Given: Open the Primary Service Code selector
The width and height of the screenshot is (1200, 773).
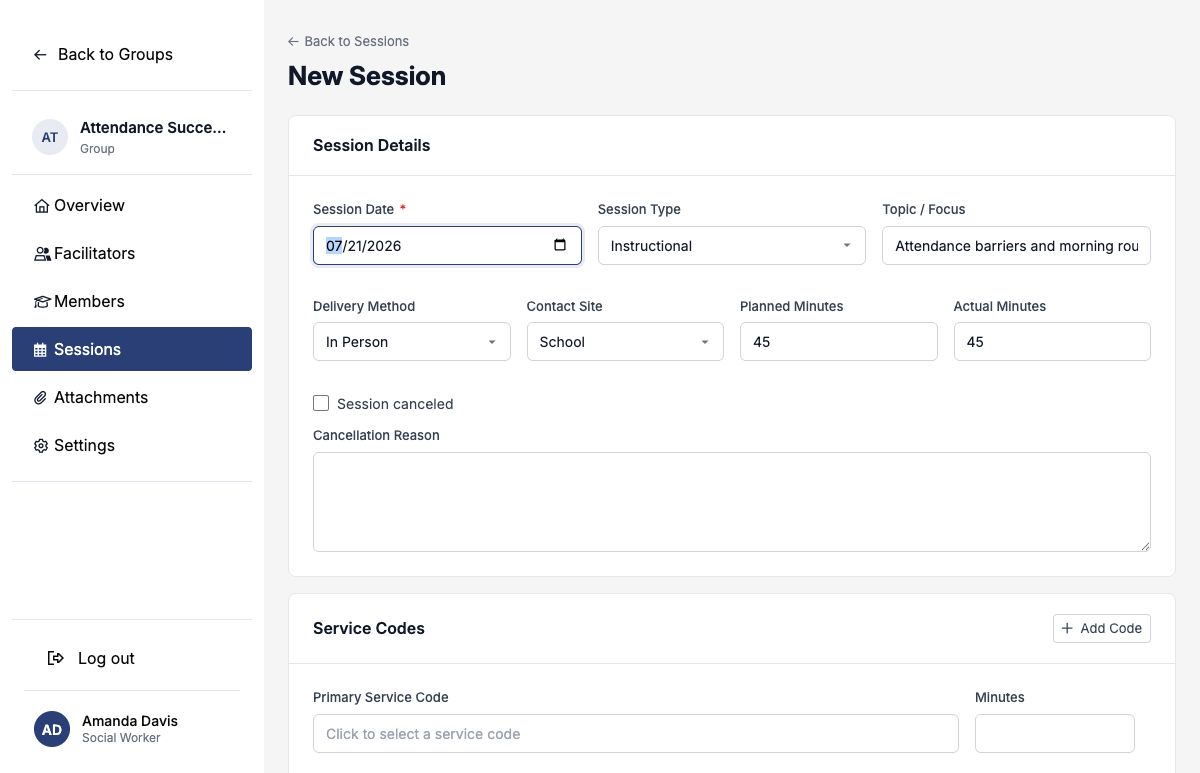Looking at the screenshot, I should [x=636, y=733].
